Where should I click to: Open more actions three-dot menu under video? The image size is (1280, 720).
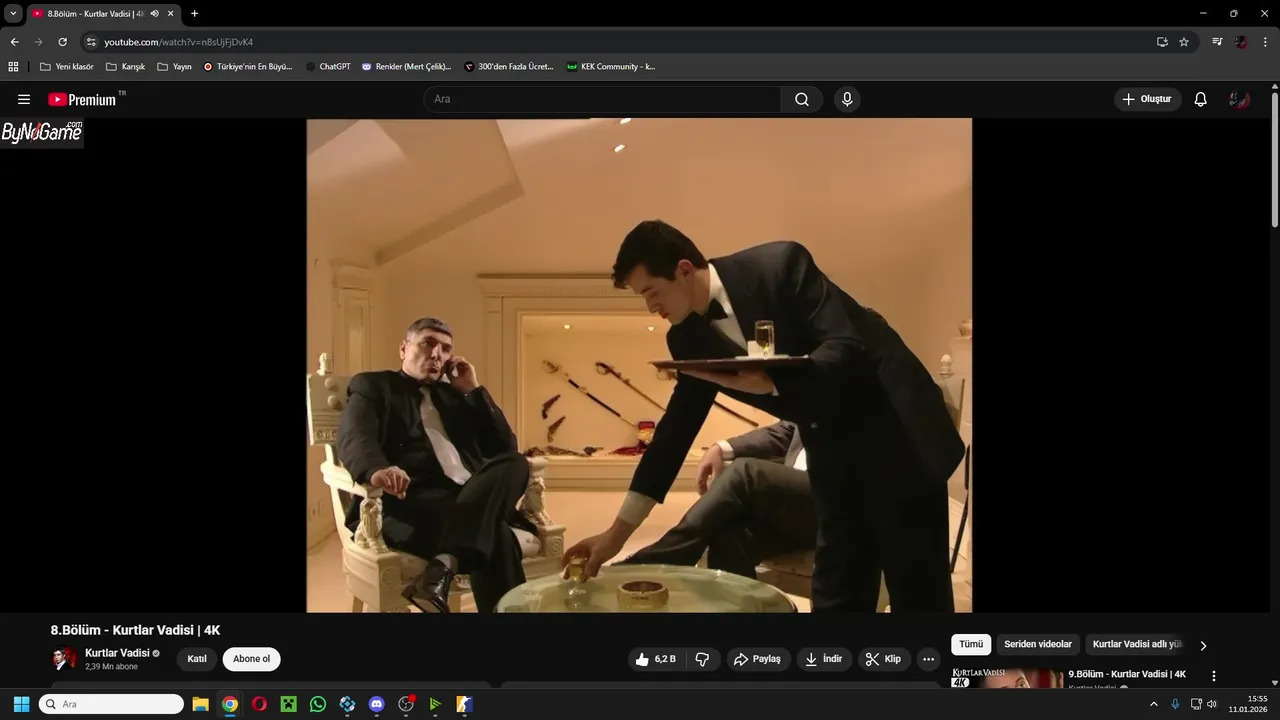click(x=928, y=659)
